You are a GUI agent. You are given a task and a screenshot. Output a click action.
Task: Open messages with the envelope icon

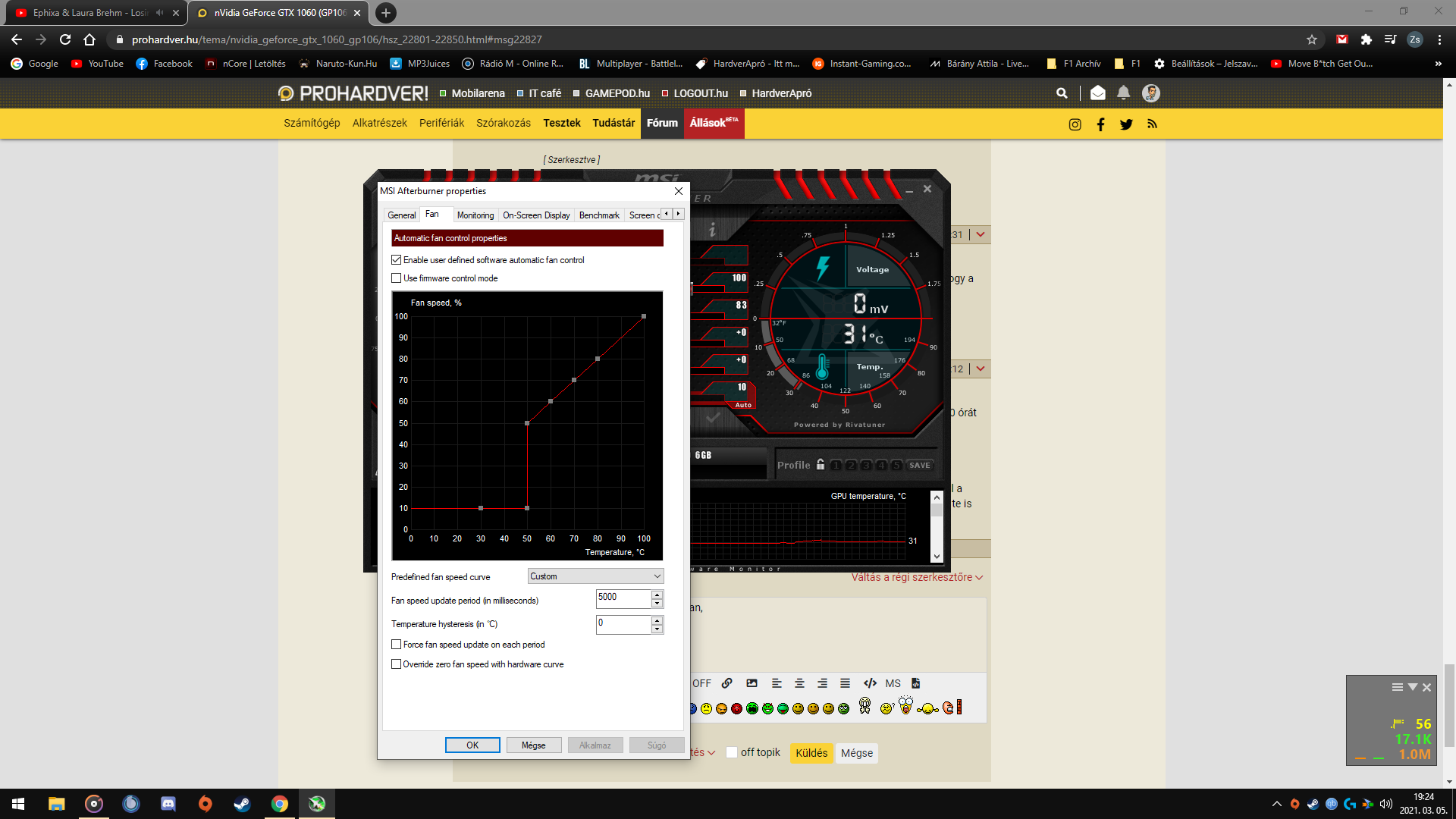1097,93
